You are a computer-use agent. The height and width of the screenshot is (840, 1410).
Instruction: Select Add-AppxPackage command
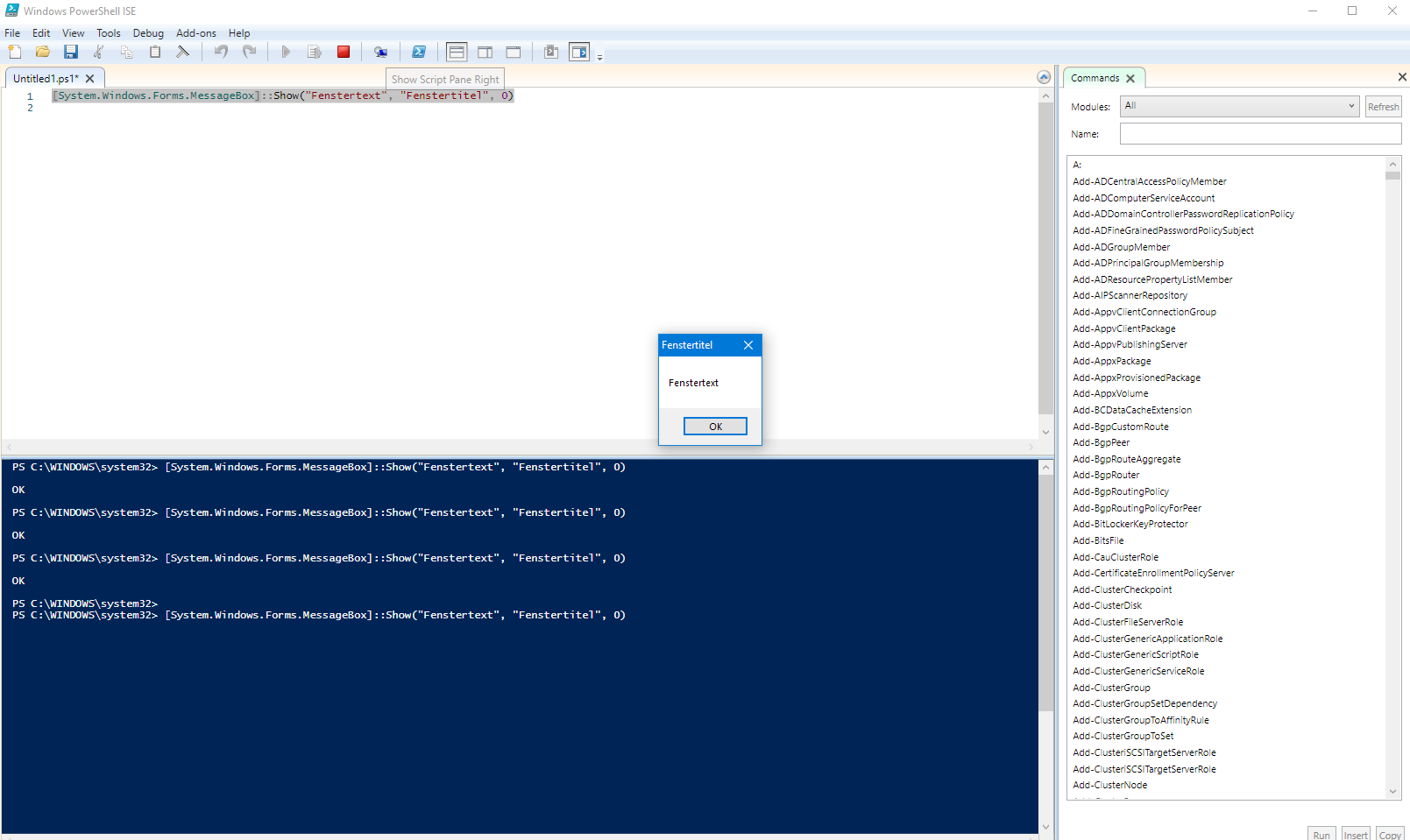[1112, 361]
